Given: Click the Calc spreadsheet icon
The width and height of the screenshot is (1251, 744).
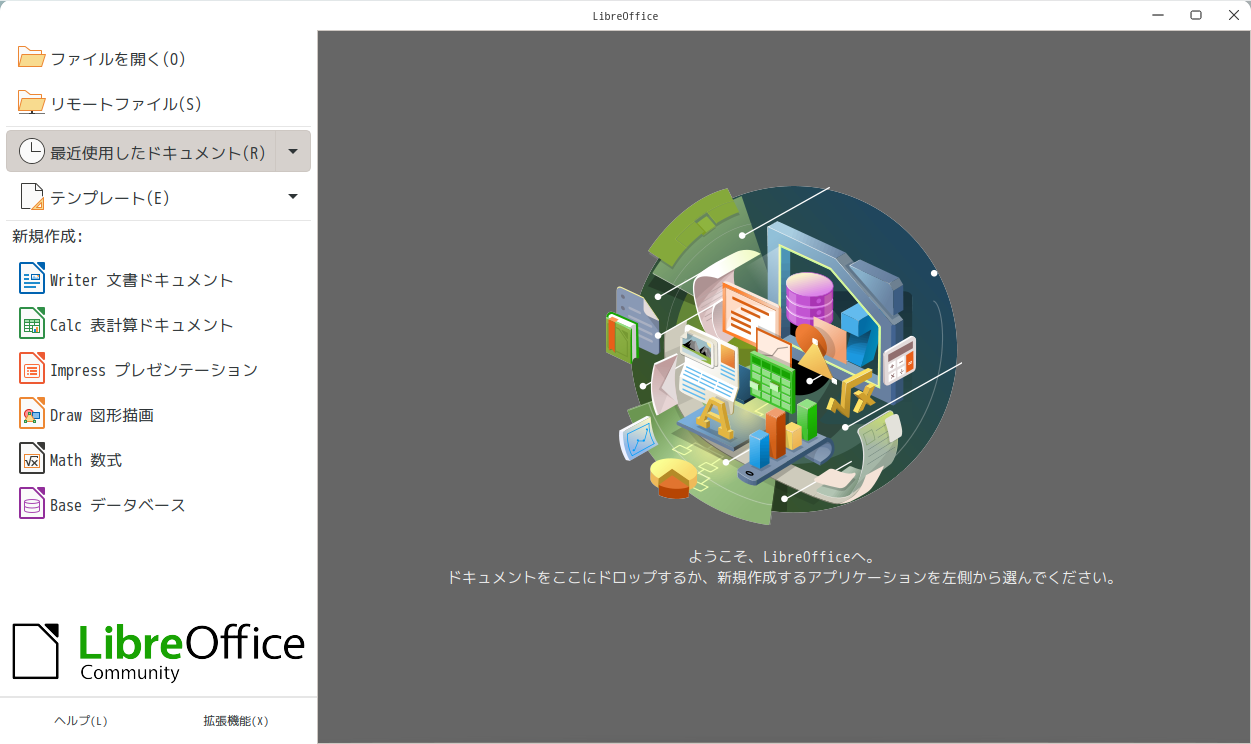Looking at the screenshot, I should point(32,324).
